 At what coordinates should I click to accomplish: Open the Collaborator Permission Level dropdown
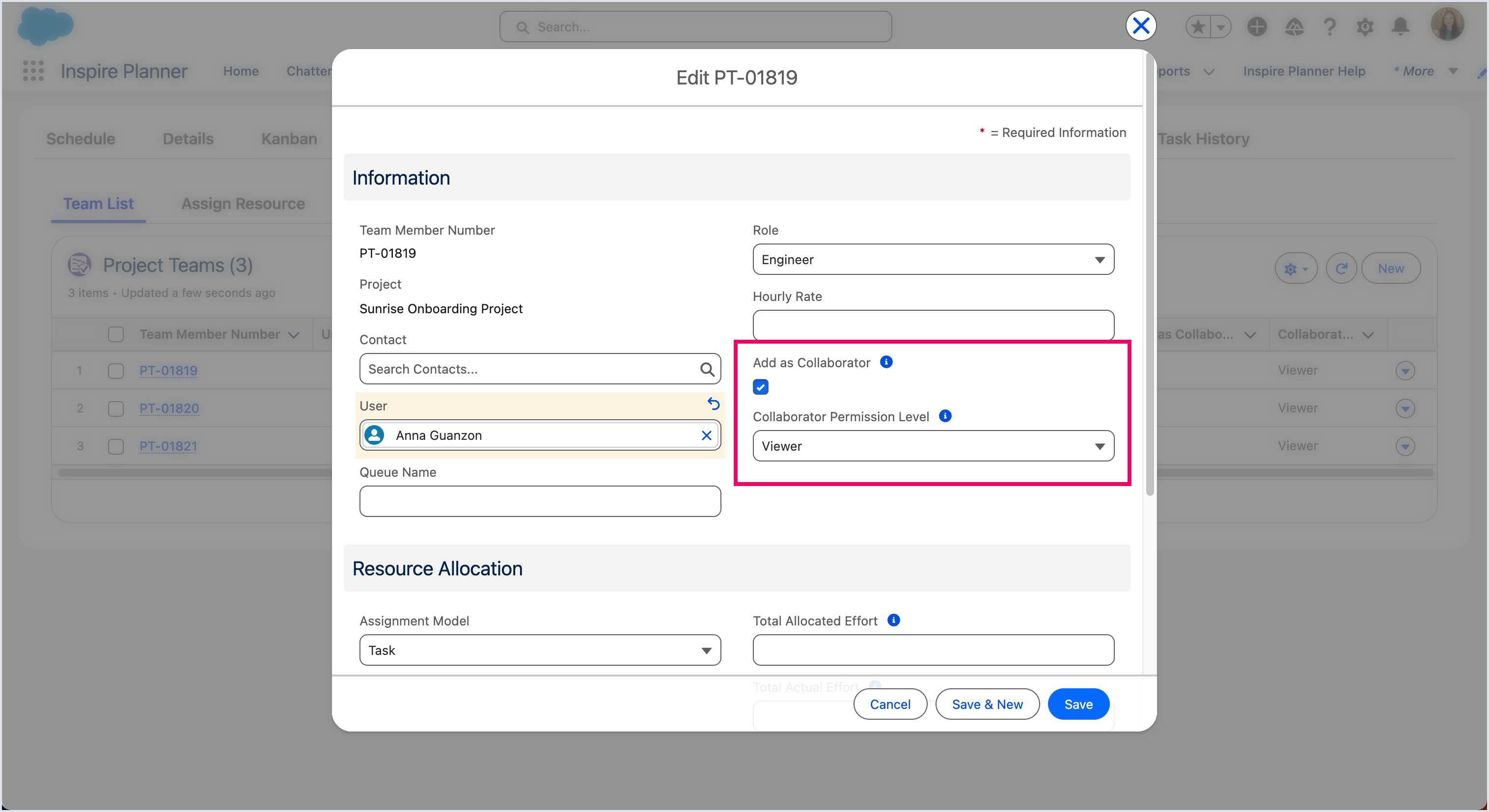point(933,446)
